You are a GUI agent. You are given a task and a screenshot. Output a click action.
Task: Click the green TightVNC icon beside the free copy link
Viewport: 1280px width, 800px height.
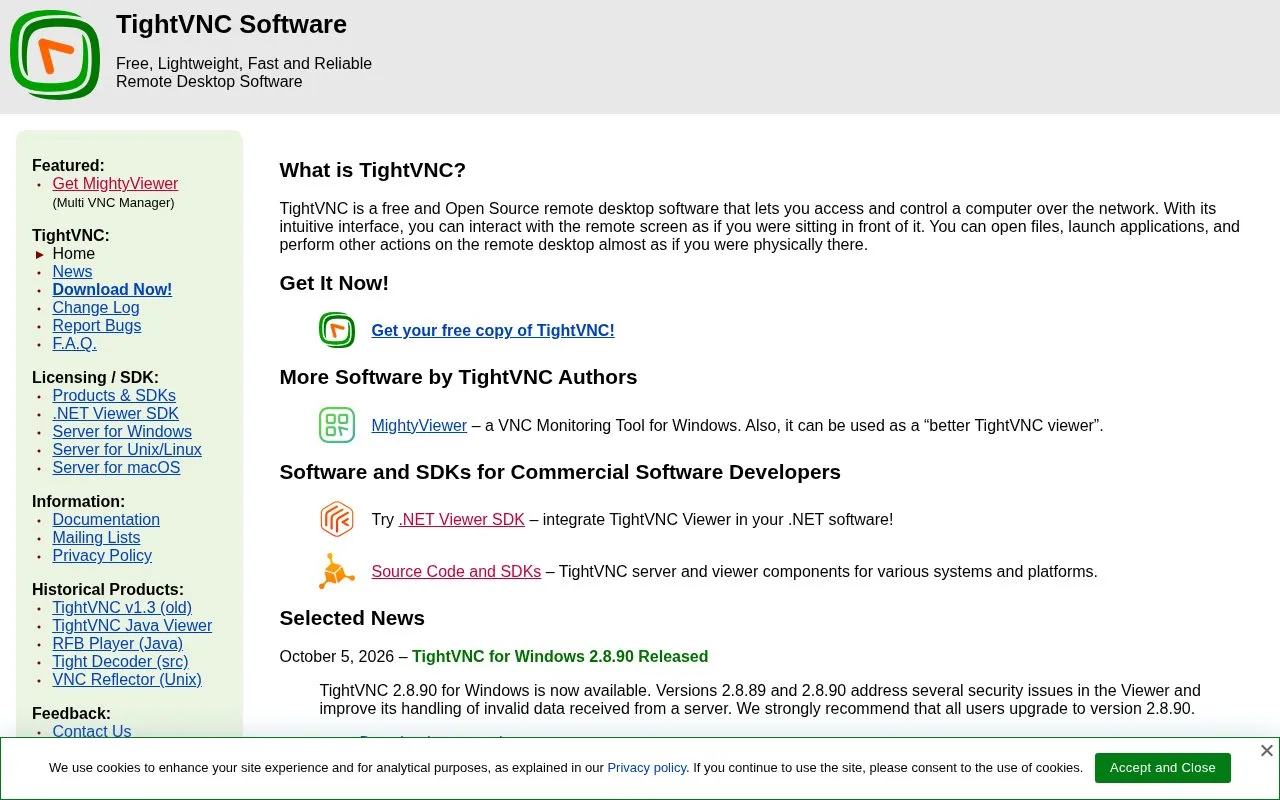point(337,330)
